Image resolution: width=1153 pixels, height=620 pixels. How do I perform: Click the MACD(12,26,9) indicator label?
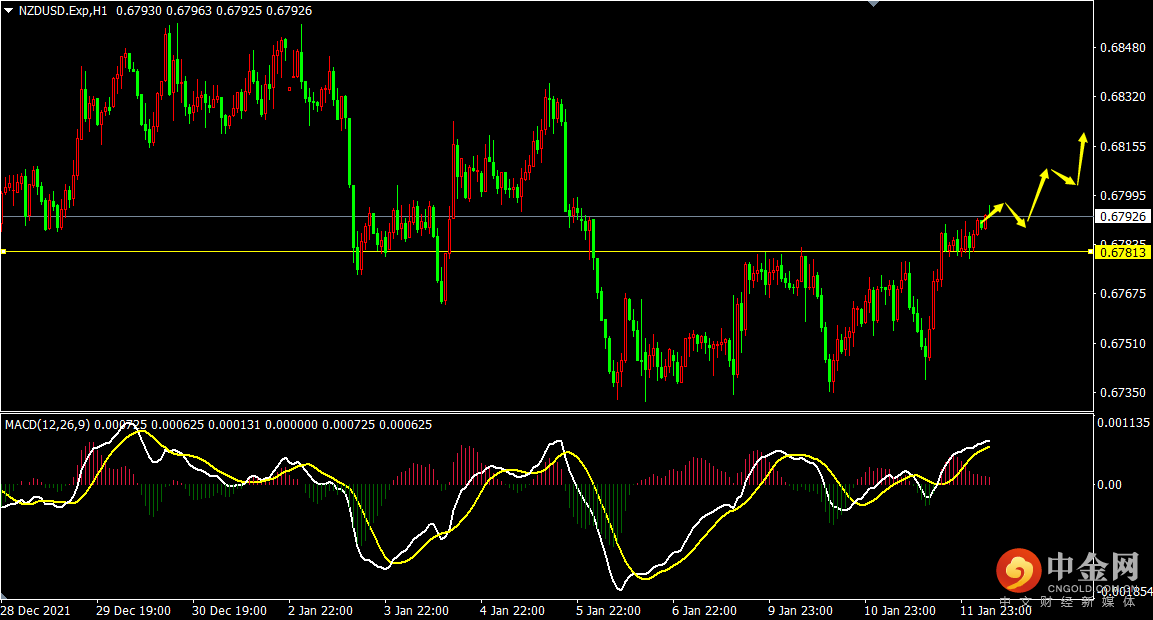[47, 425]
